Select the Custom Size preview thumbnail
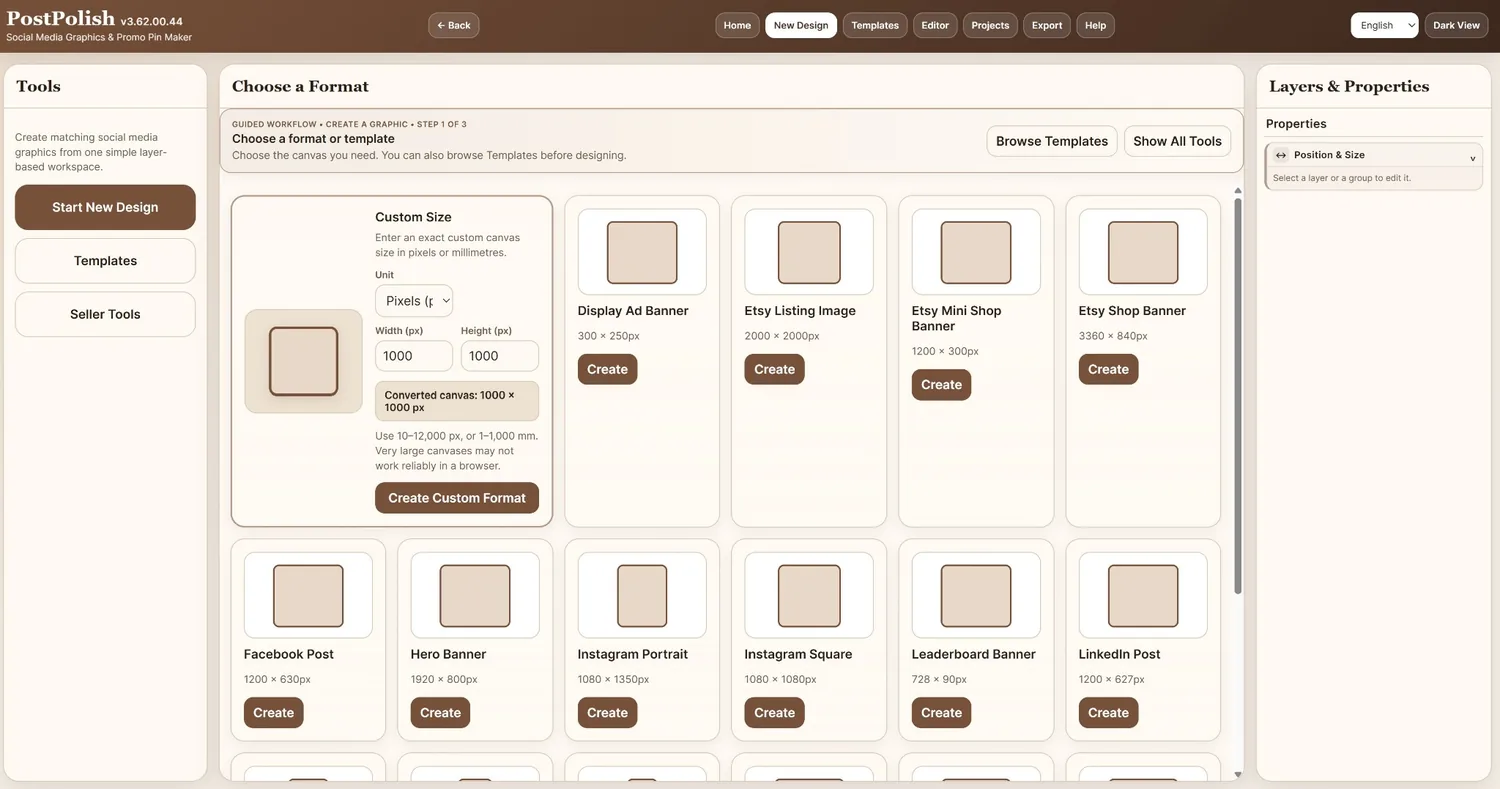The width and height of the screenshot is (1500, 789). pyautogui.click(x=303, y=361)
